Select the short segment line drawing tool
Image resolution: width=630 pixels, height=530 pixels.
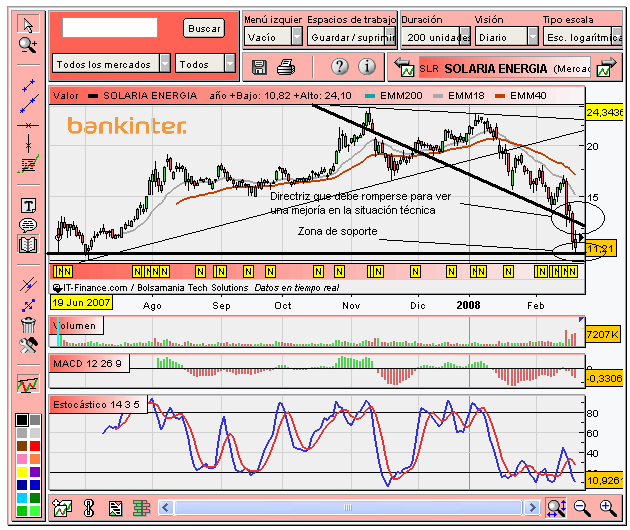(x=28, y=85)
